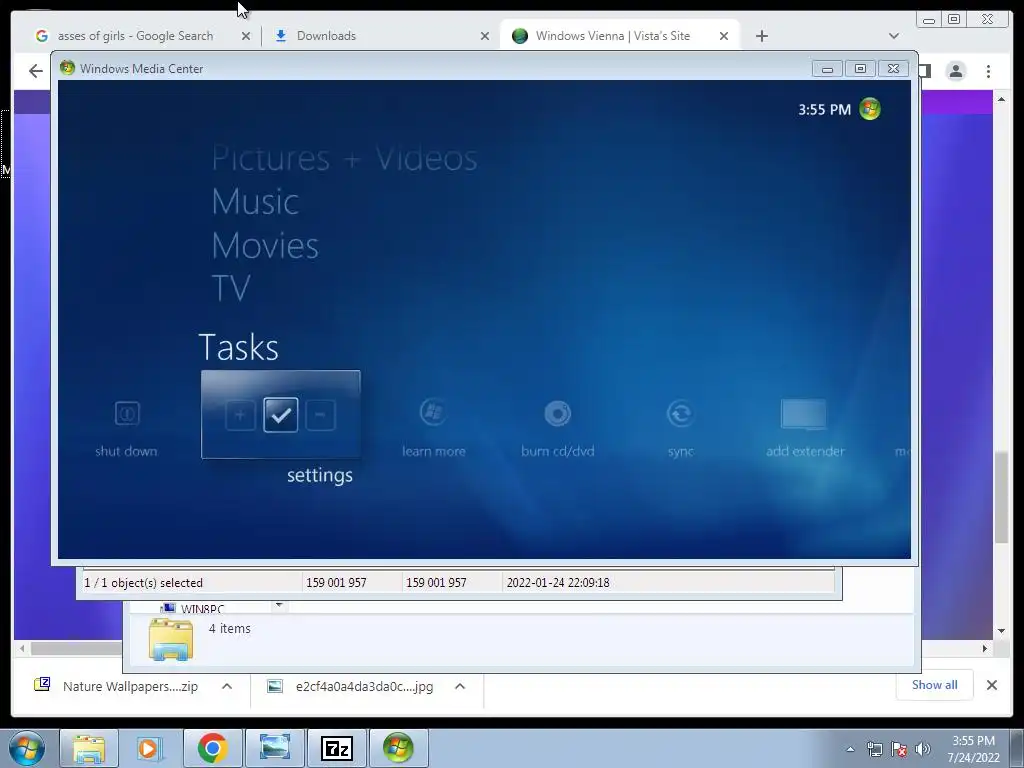The height and width of the screenshot is (768, 1024).
Task: Open the settings tile in Media Center Tasks
Action: pyautogui.click(x=281, y=415)
